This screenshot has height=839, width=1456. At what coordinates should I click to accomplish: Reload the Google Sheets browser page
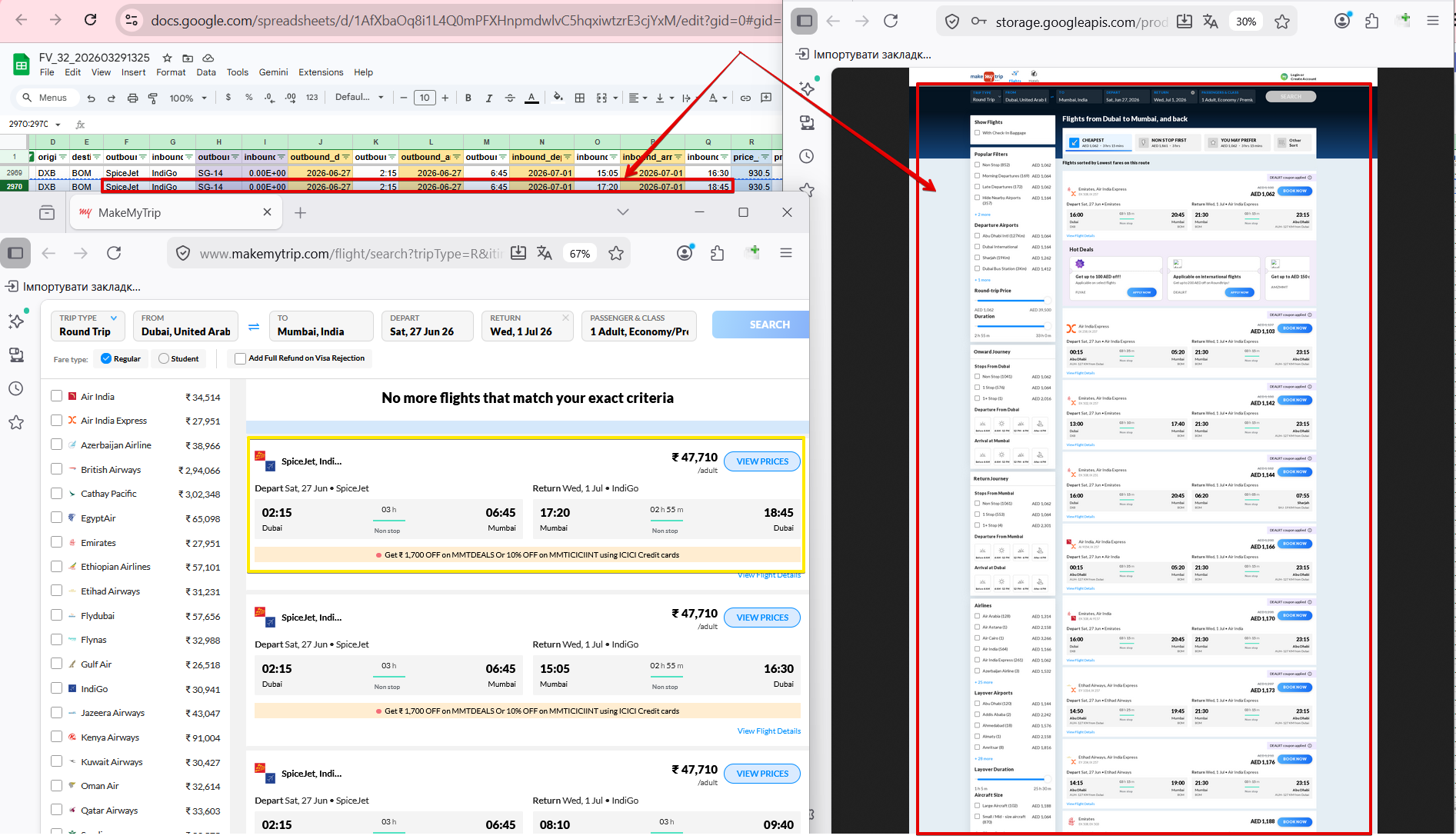click(90, 20)
